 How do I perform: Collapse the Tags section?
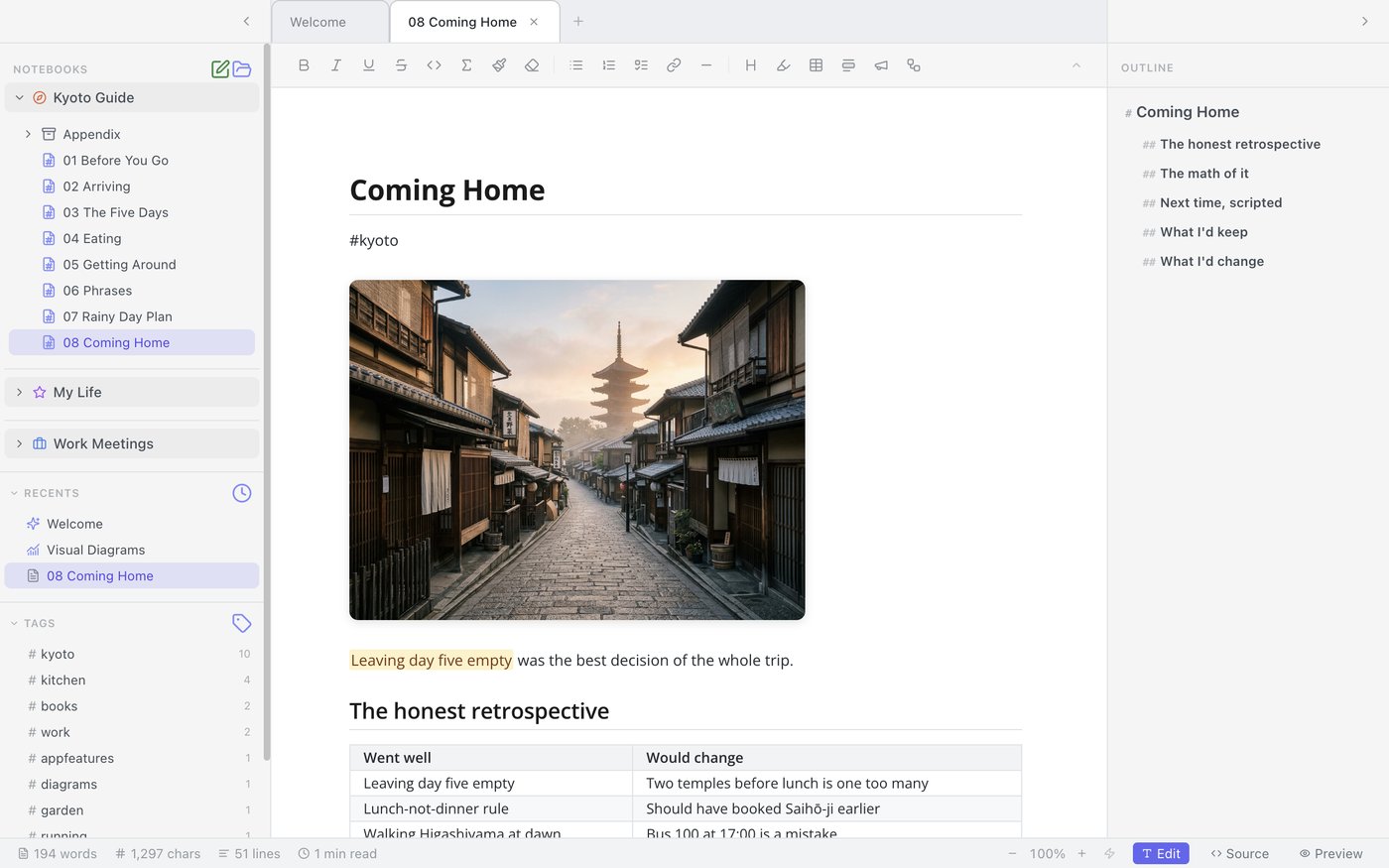pyautogui.click(x=14, y=623)
